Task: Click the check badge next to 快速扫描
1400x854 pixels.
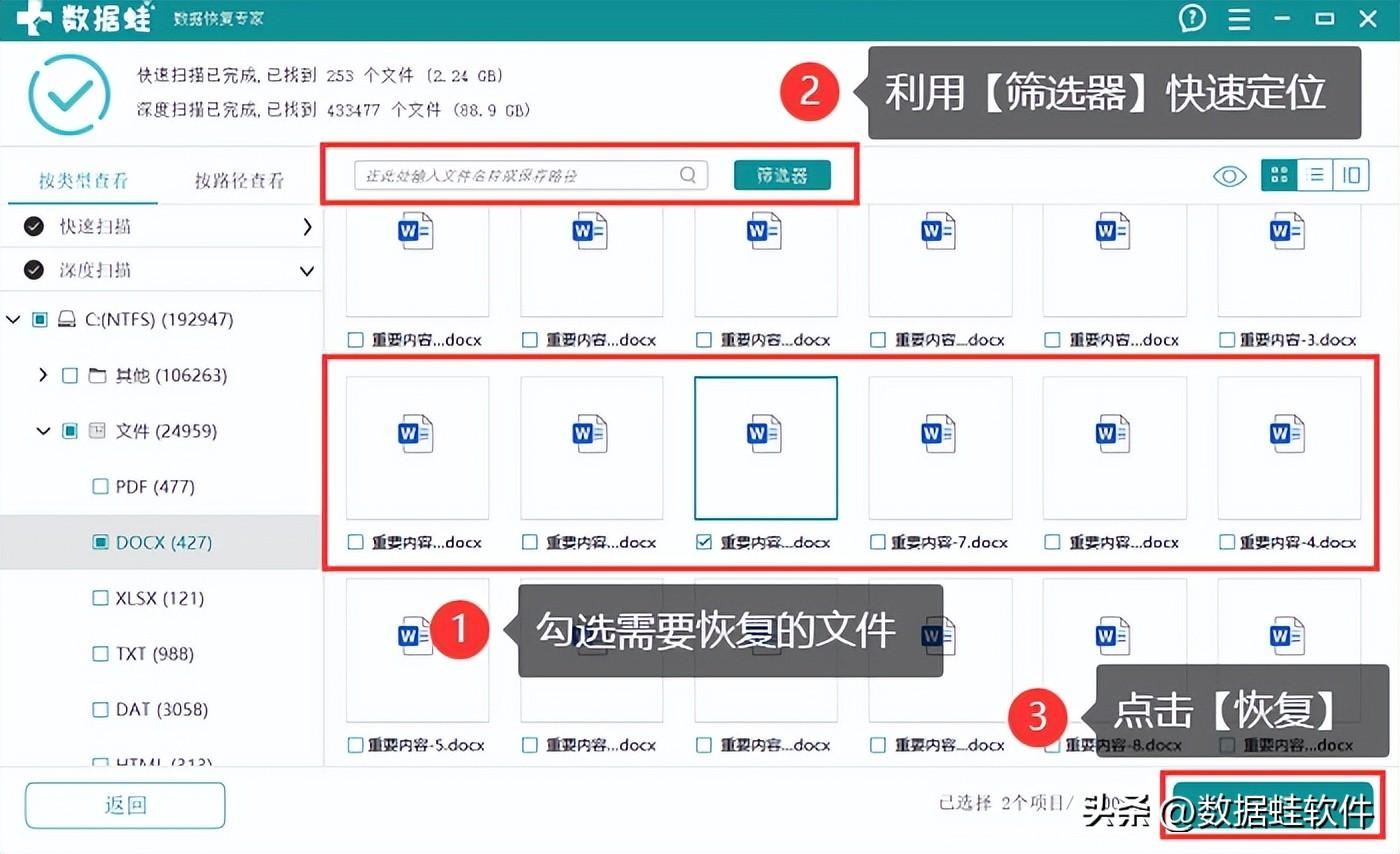Action: click(x=34, y=227)
